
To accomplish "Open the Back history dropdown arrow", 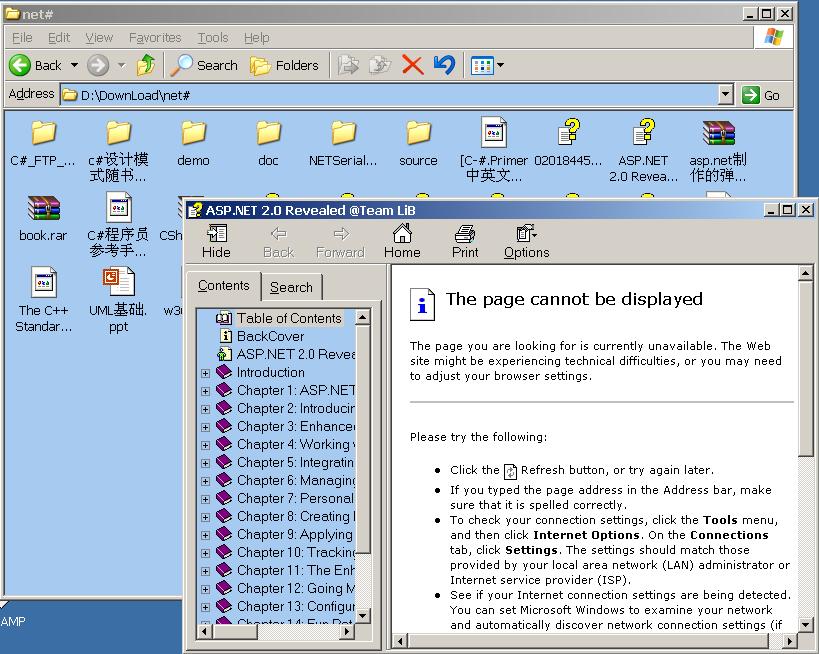I will coord(74,65).
